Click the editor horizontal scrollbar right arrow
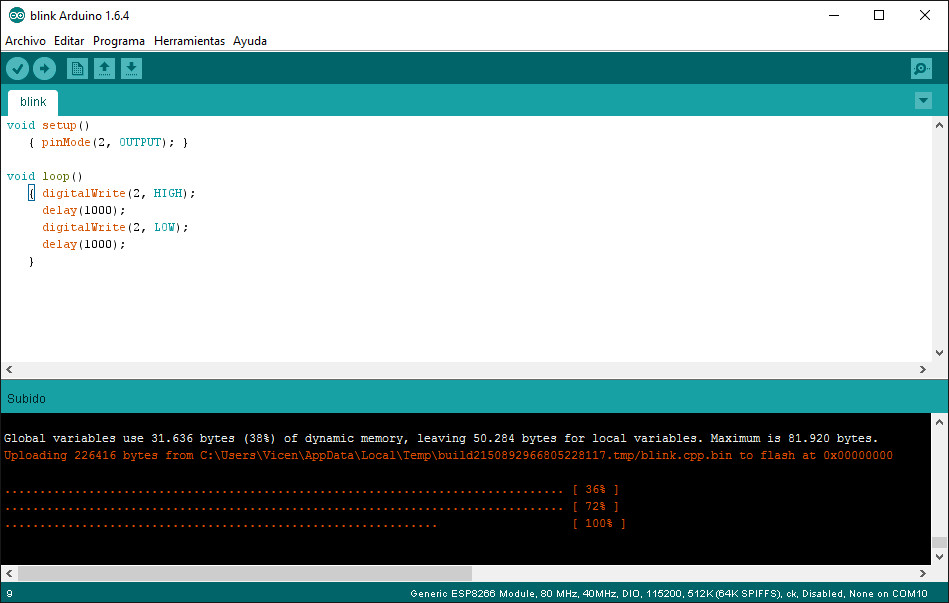949x603 pixels. (x=922, y=370)
